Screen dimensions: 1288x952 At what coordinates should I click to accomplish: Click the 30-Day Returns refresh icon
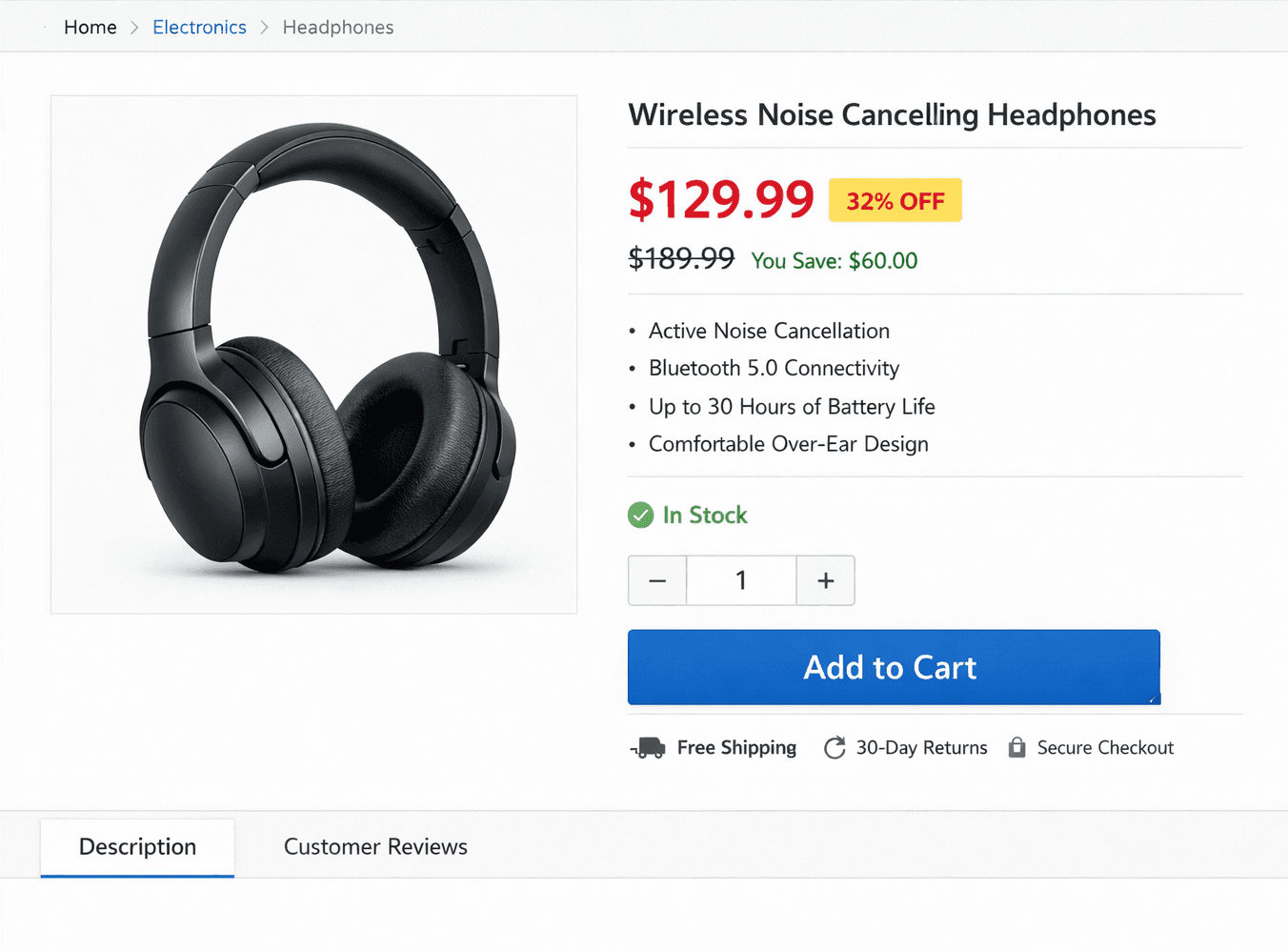pos(835,747)
